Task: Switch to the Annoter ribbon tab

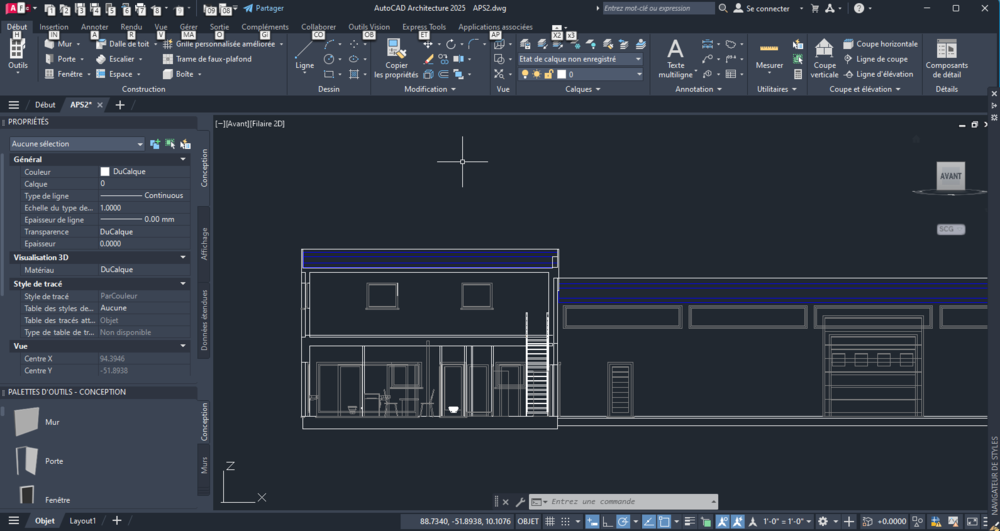Action: tap(95, 27)
